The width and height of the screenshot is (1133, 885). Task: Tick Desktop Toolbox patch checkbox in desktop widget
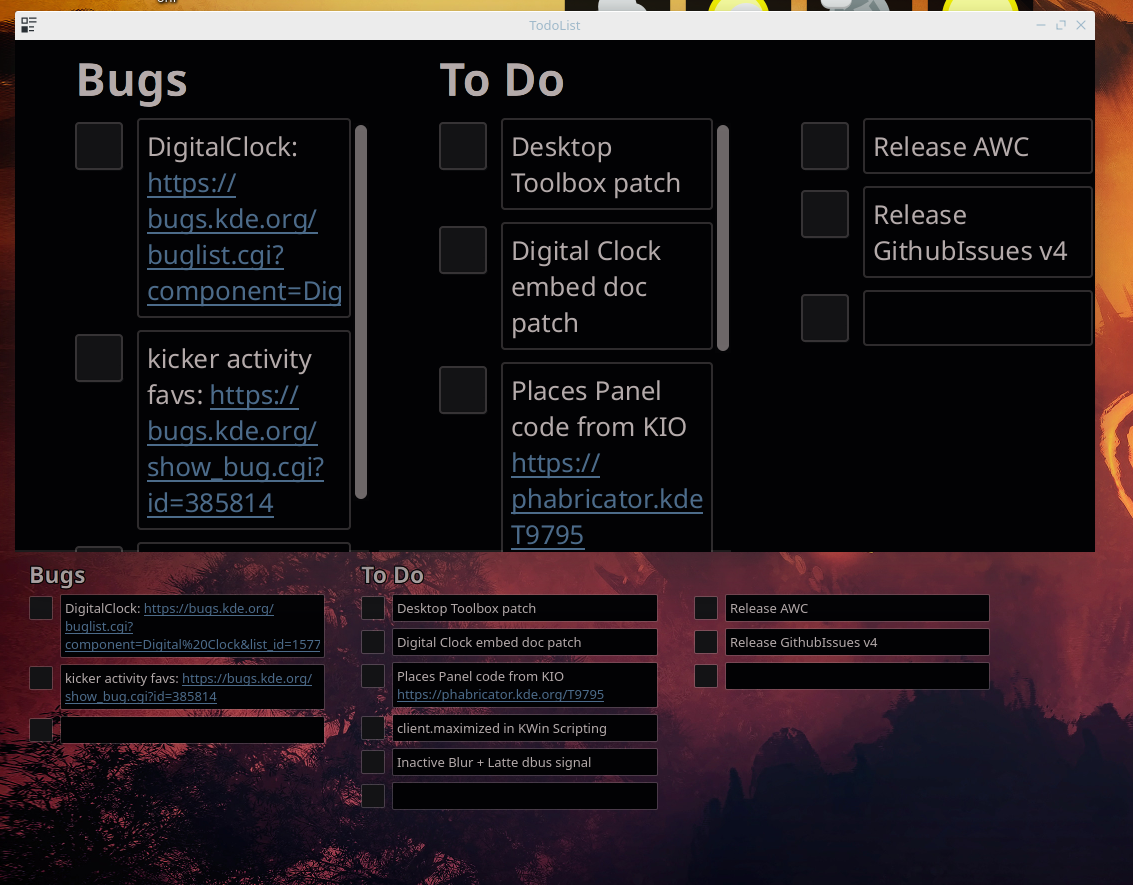coord(373,608)
